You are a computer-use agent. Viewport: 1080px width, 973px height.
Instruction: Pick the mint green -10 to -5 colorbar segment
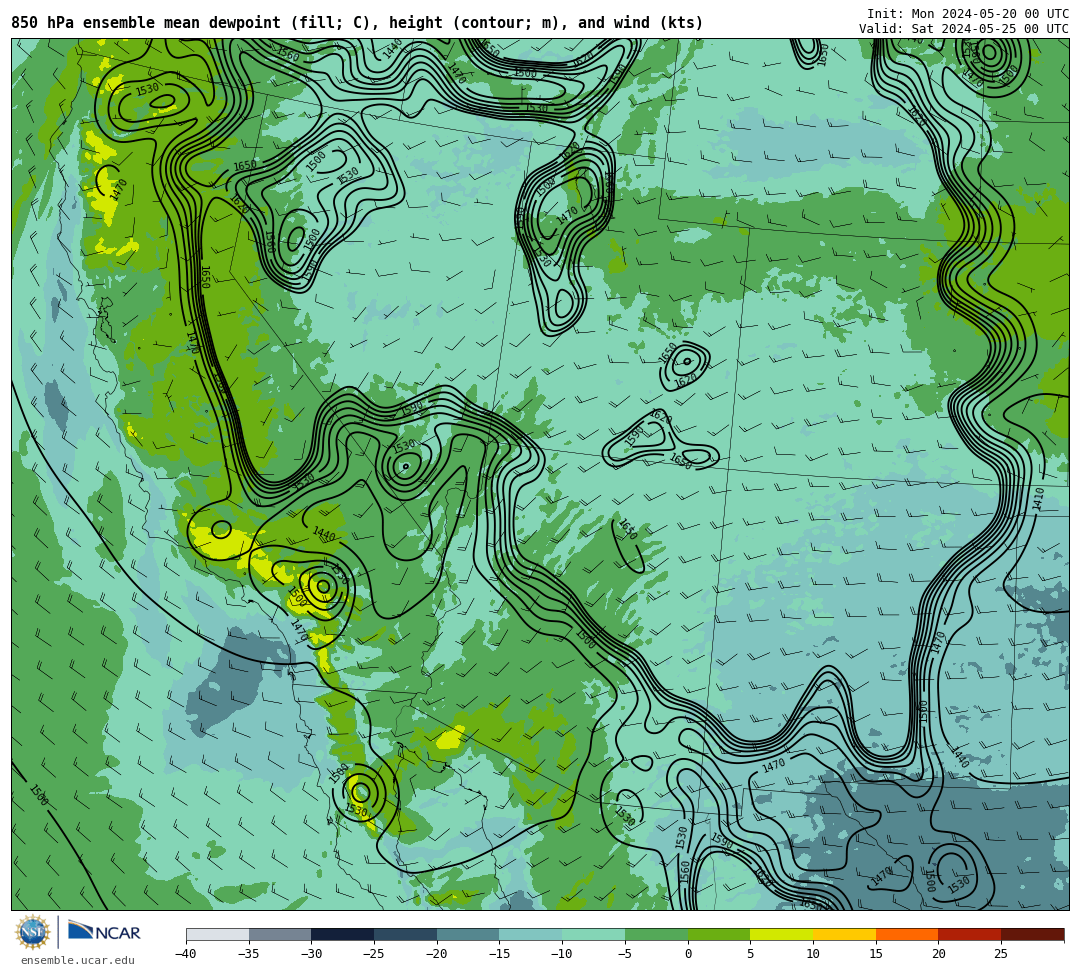tap(594, 934)
